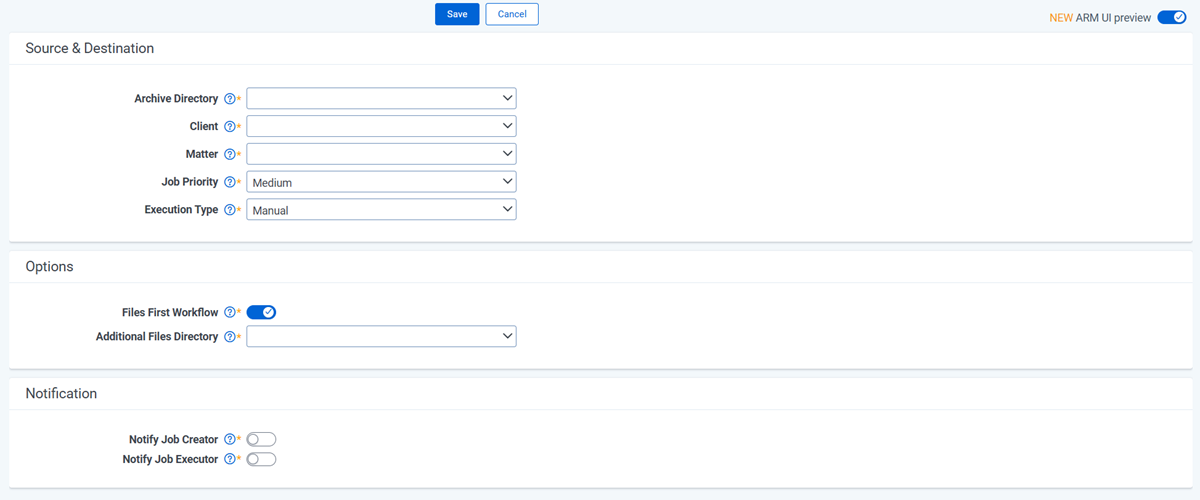Change Job Priority from Medium
This screenshot has height=500, width=1200.
point(381,183)
